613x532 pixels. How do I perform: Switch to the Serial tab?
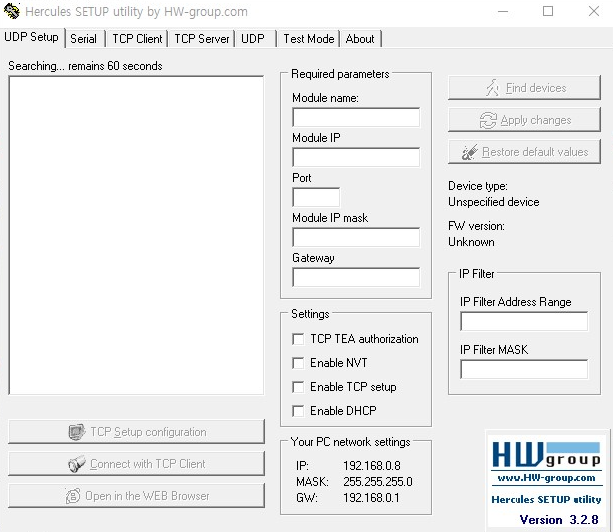tap(83, 39)
